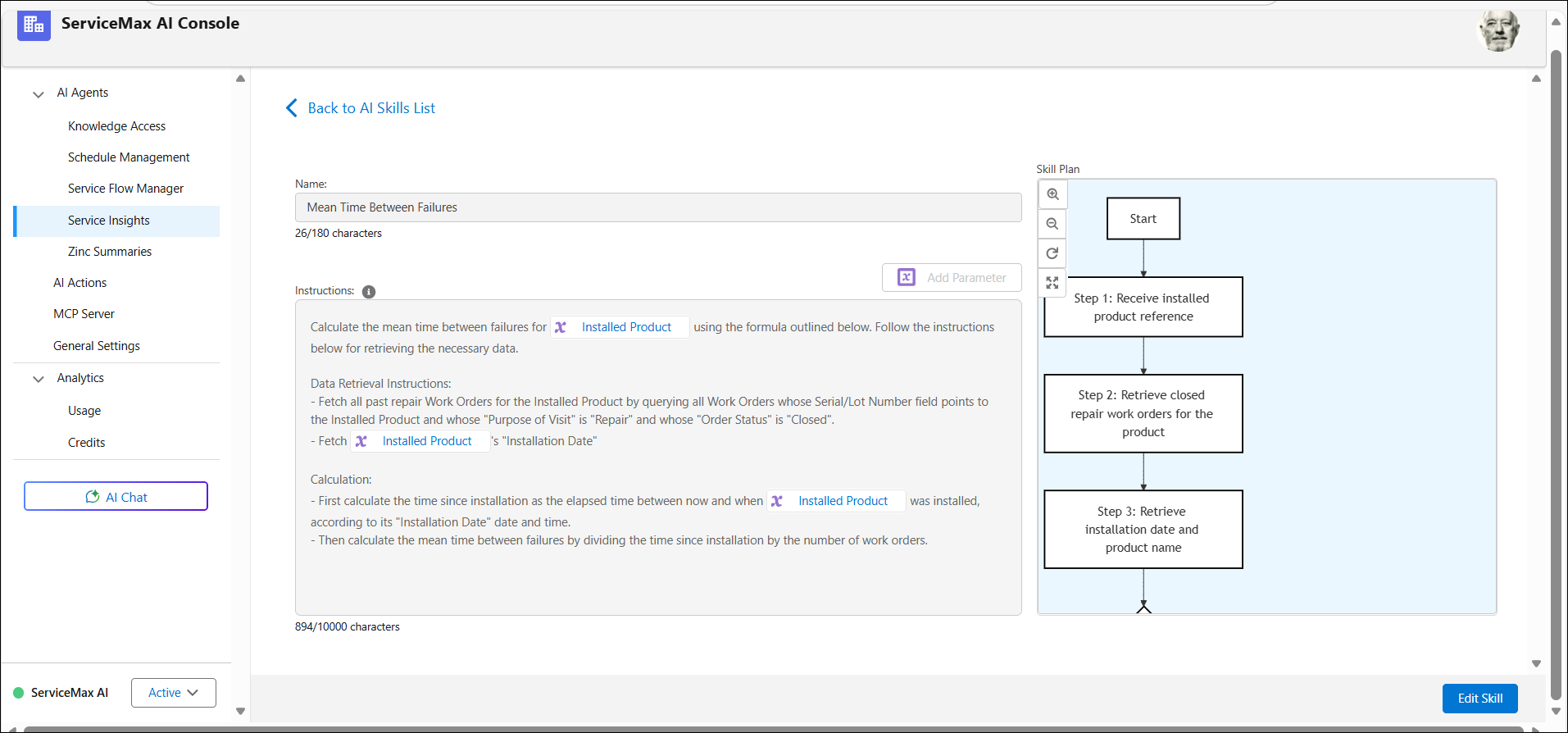Select Step 2 Retrieve closed repair work orders node
The image size is (1568, 733).
coord(1143,414)
